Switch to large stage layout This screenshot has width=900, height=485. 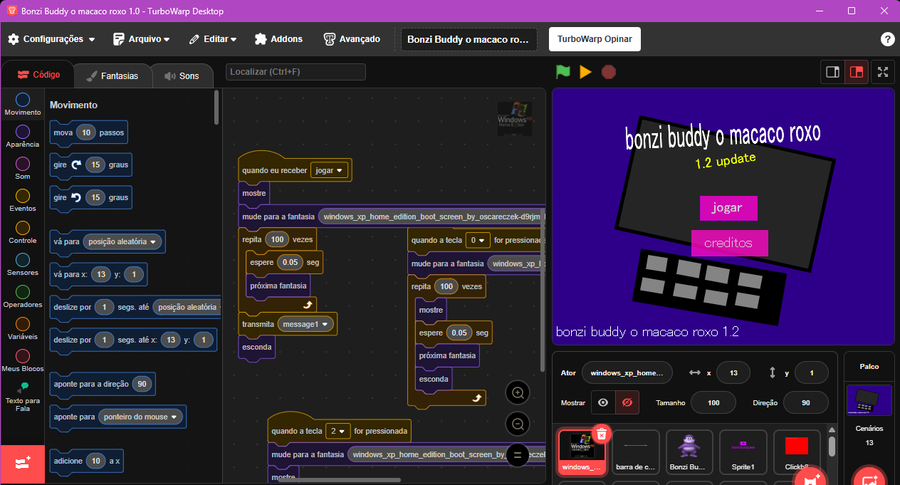[856, 72]
